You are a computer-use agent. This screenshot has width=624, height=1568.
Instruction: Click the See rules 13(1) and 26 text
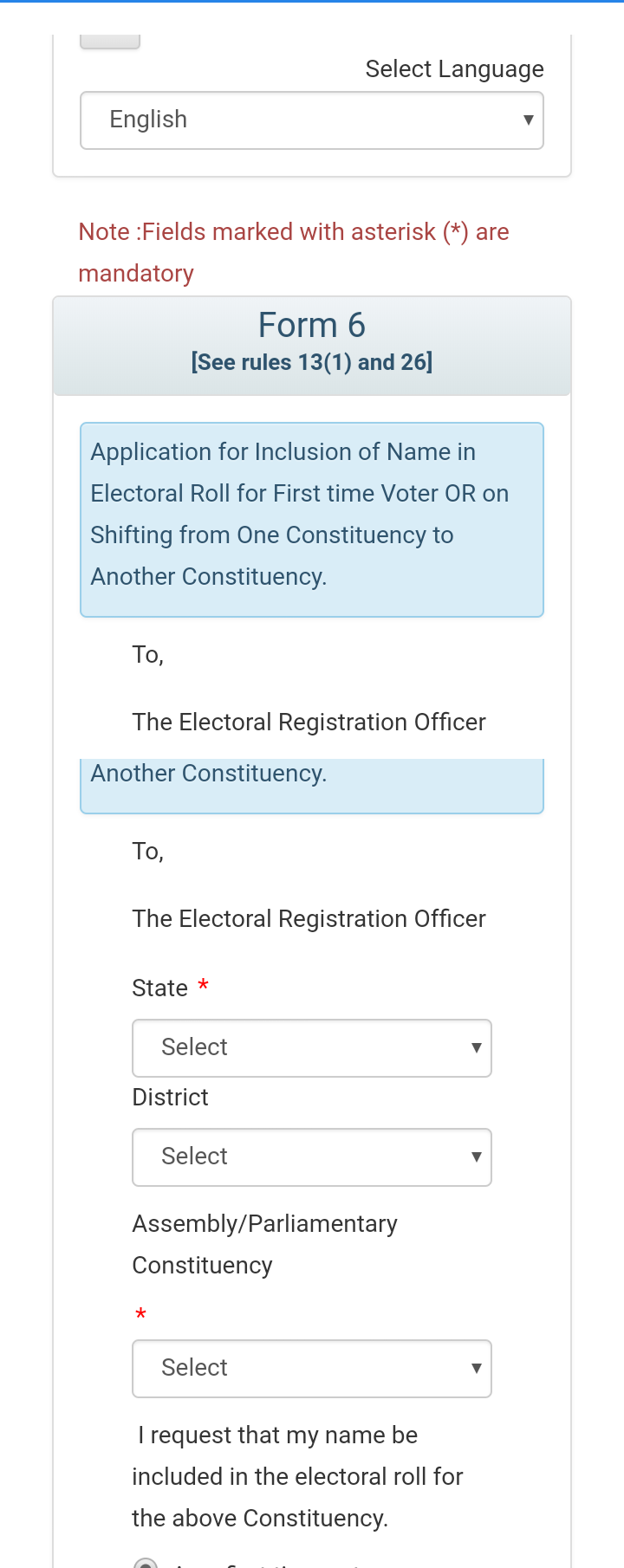(312, 362)
